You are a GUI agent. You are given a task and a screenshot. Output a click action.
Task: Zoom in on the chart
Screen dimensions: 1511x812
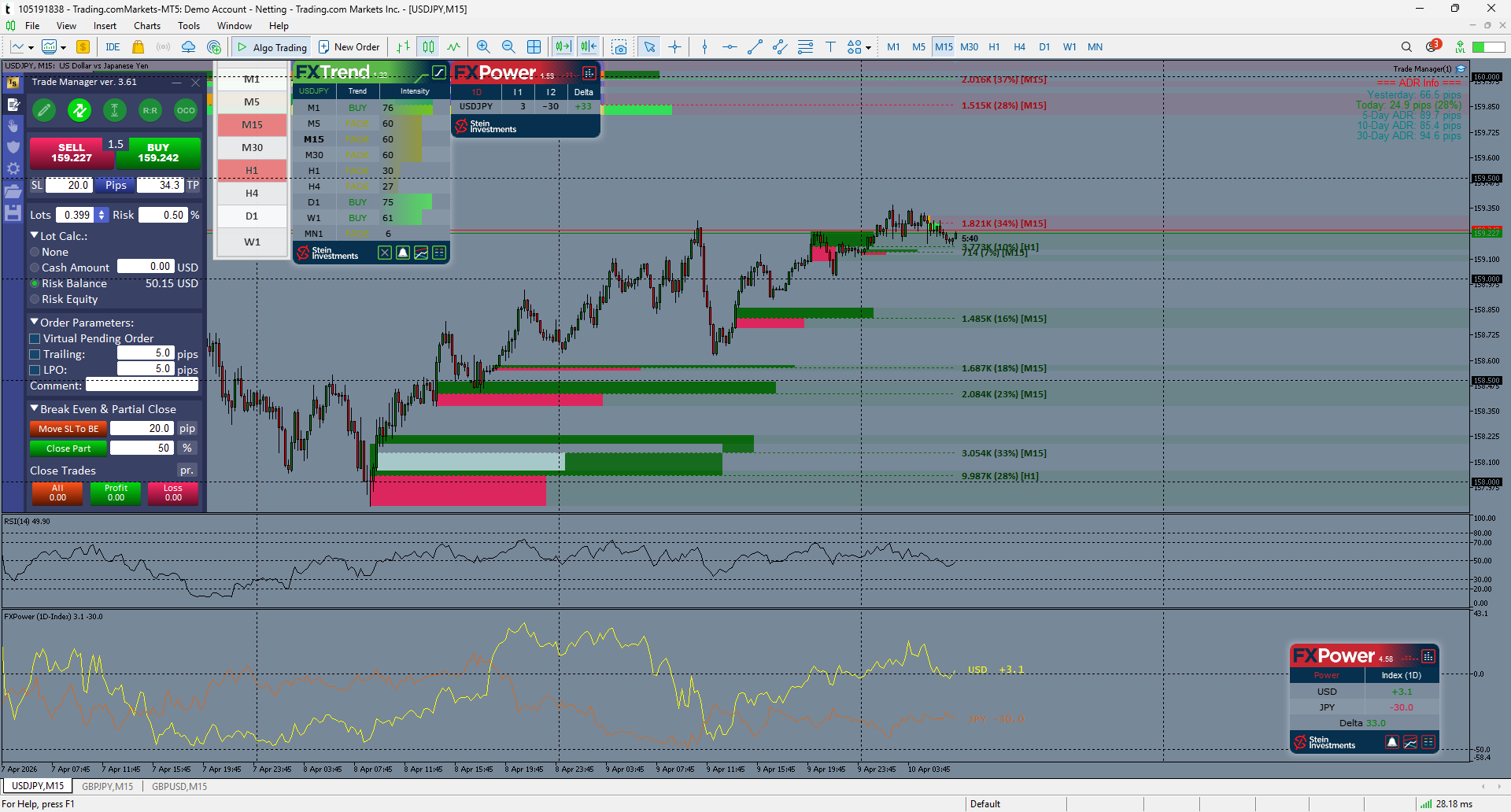[x=483, y=47]
